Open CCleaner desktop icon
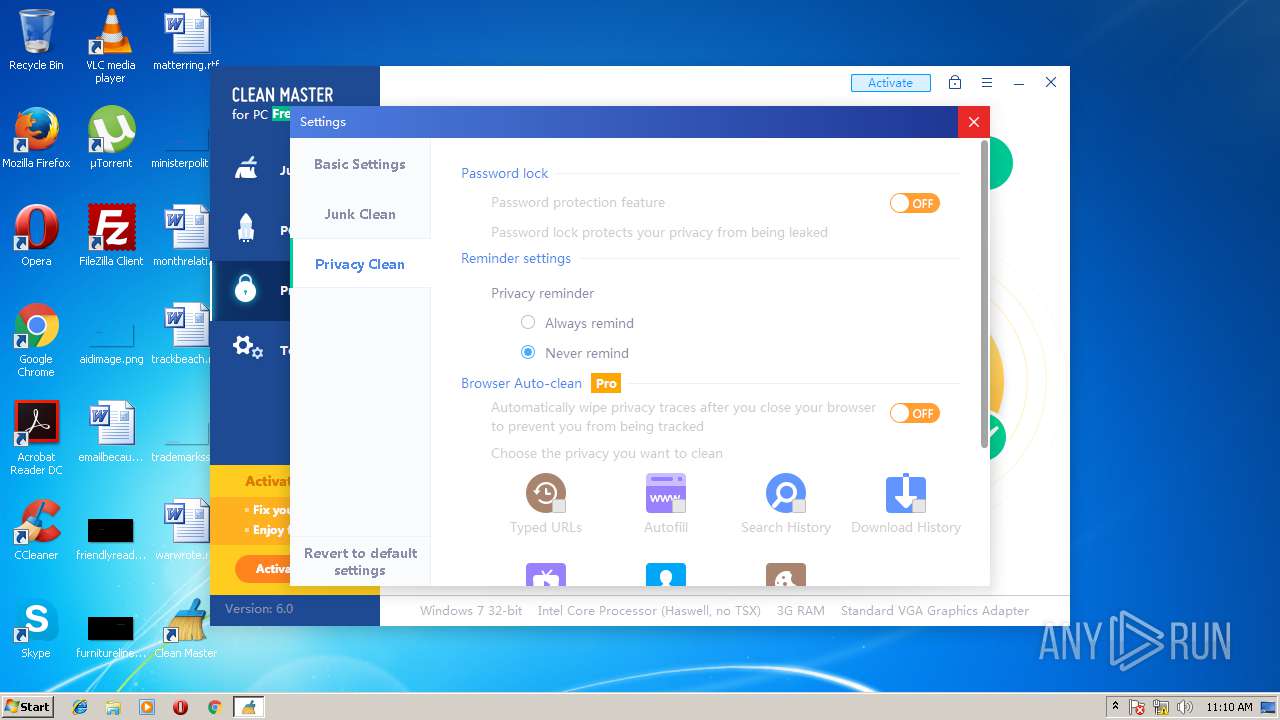The height and width of the screenshot is (720, 1280). coord(36,529)
